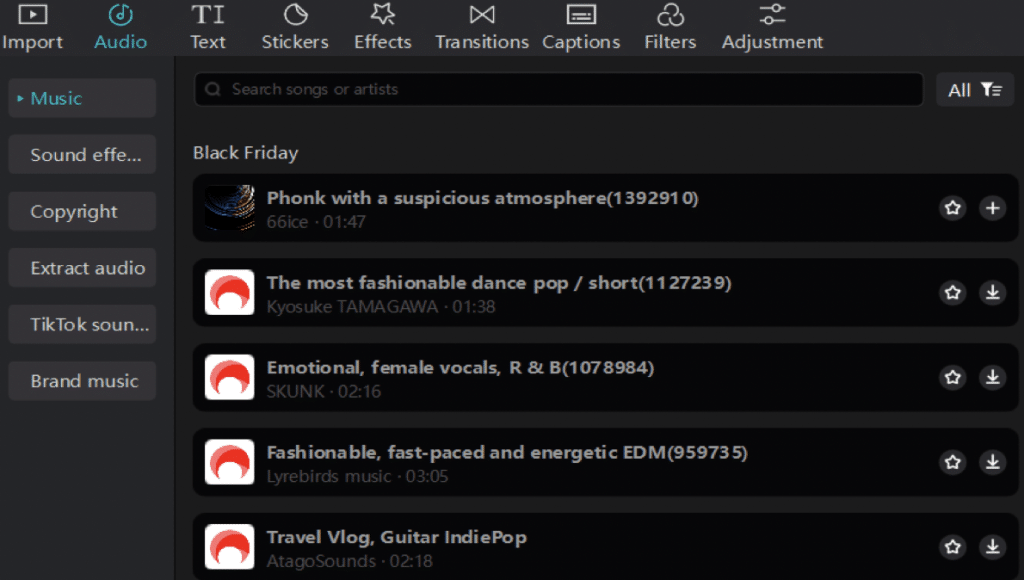Download the Emotional, female vocals track
The height and width of the screenshot is (580, 1024).
pos(993,377)
